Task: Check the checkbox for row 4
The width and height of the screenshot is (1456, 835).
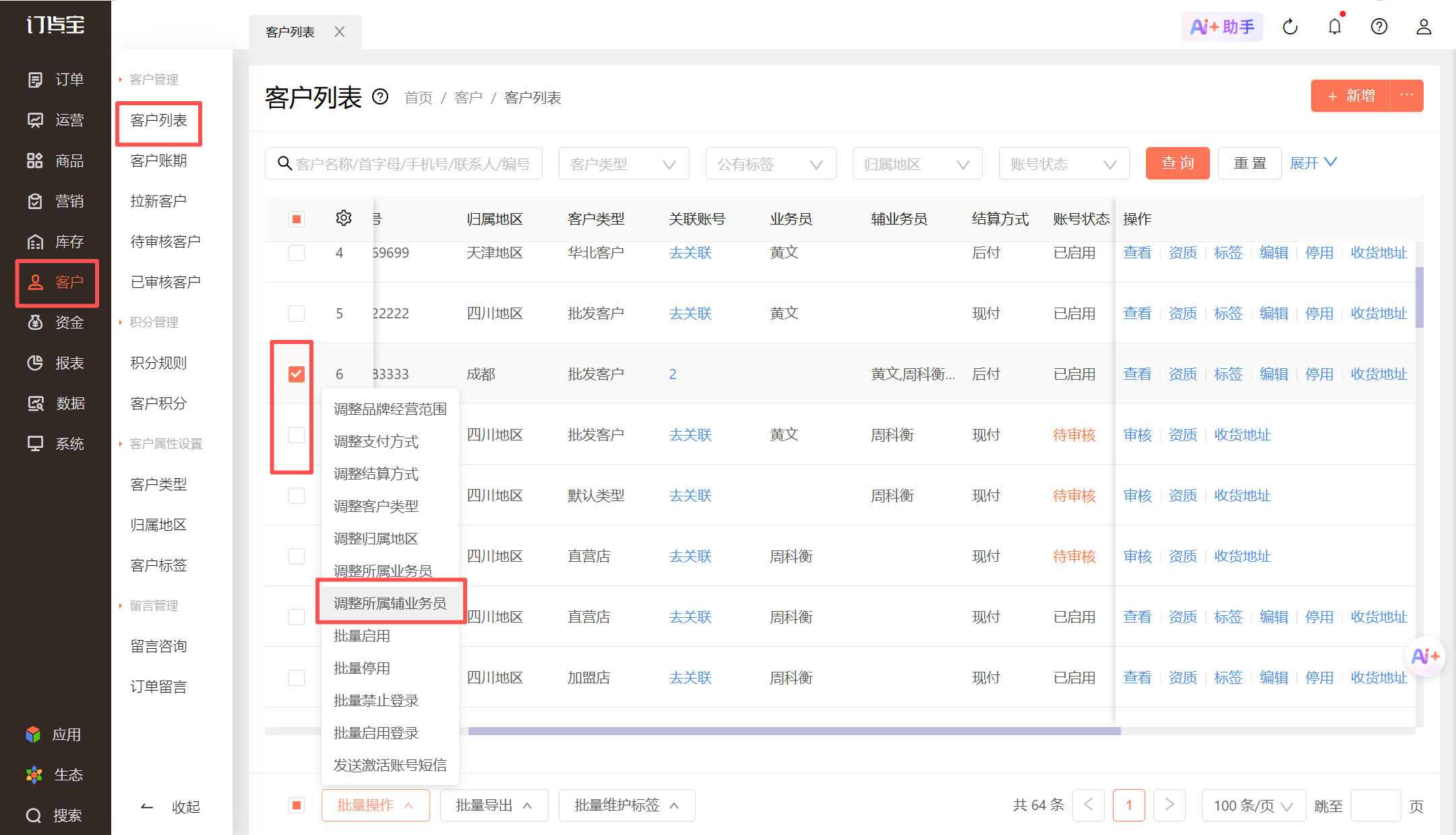Action: click(x=297, y=253)
